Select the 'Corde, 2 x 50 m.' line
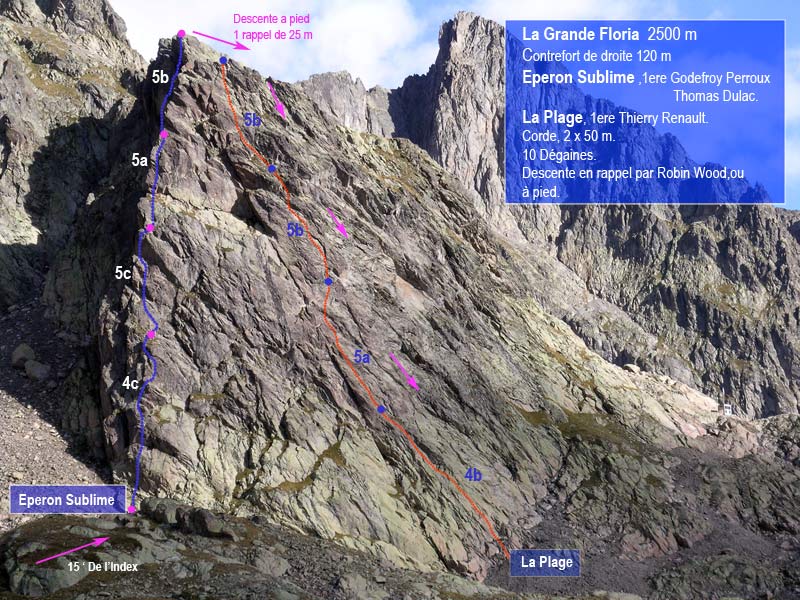800x600 pixels. [x=568, y=136]
